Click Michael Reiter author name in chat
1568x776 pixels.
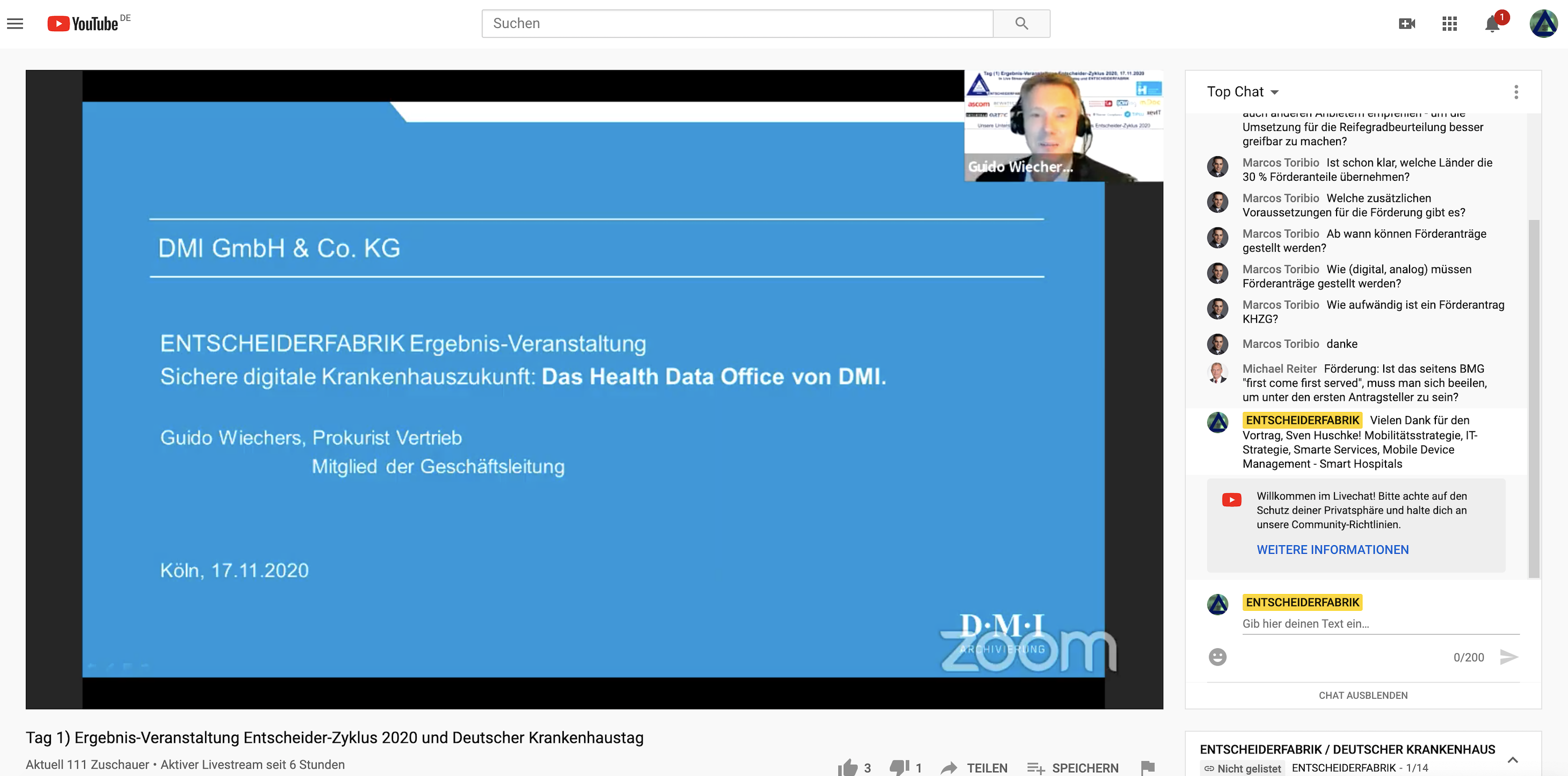tap(1279, 369)
